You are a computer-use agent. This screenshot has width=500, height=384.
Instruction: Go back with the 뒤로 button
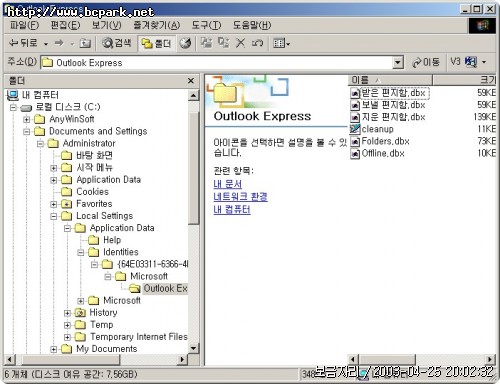pyautogui.click(x=23, y=43)
